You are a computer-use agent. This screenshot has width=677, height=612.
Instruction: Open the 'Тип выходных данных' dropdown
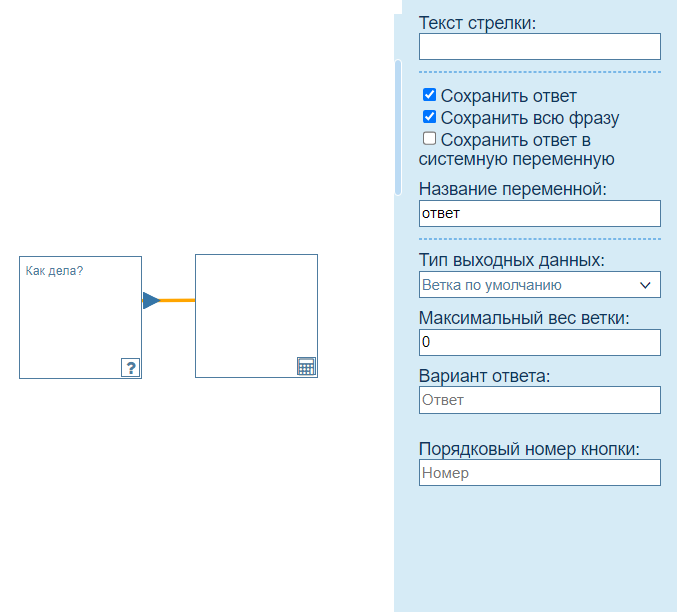click(x=539, y=285)
